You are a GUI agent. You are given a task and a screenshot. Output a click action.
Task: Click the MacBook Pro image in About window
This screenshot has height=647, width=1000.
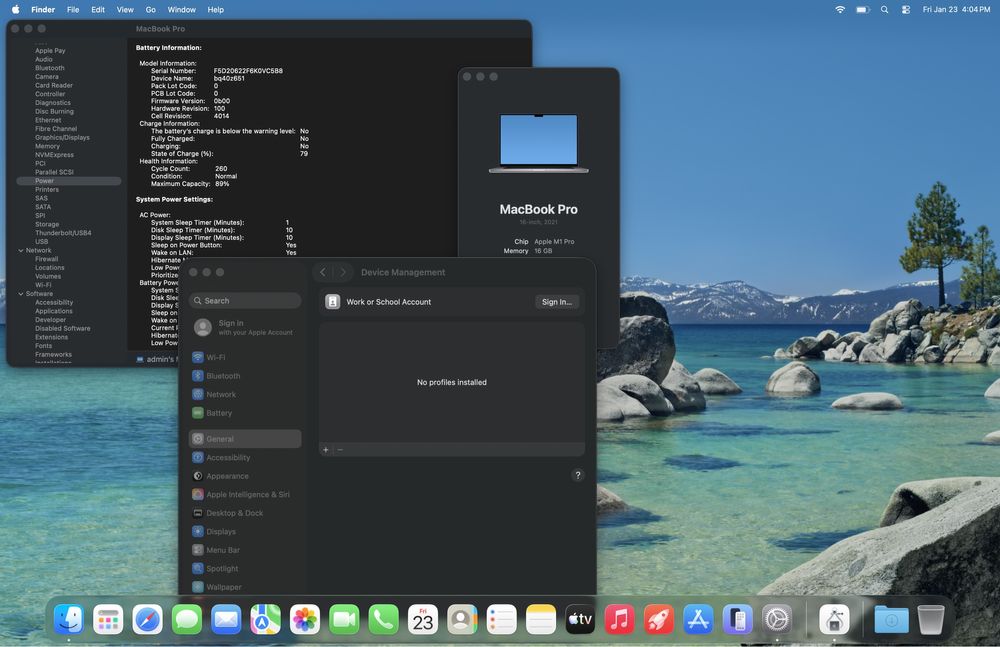pyautogui.click(x=539, y=144)
